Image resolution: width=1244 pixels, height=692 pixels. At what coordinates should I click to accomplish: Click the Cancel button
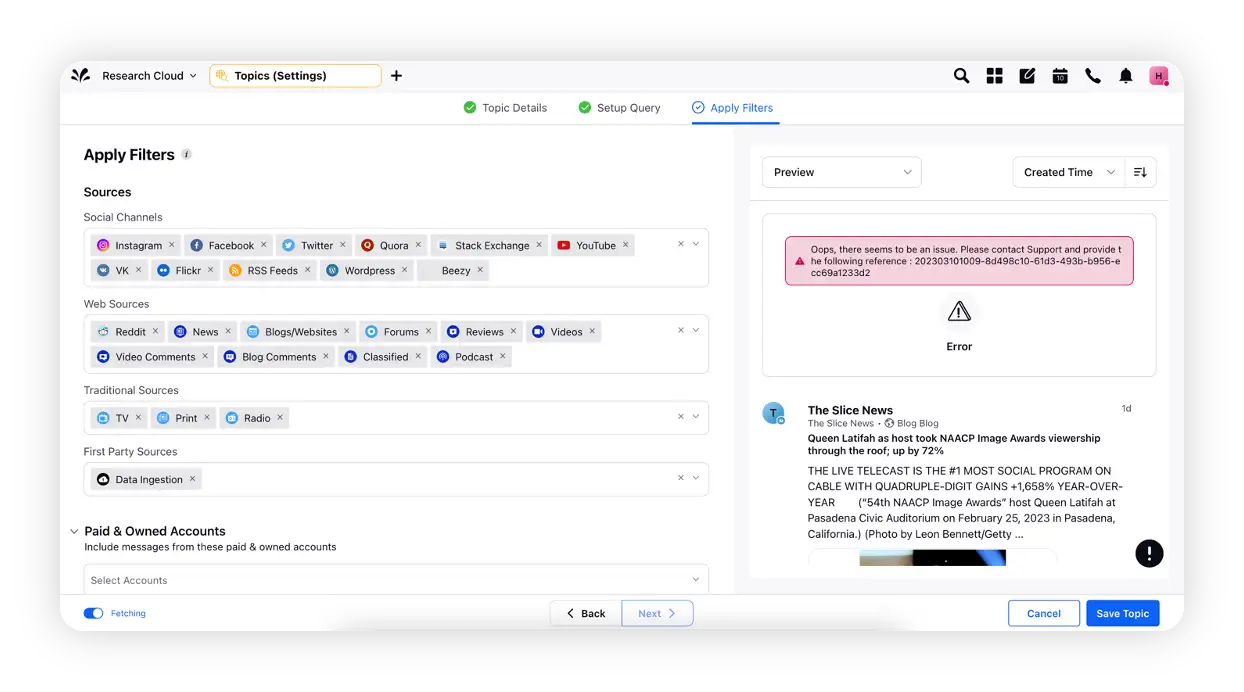[1044, 613]
